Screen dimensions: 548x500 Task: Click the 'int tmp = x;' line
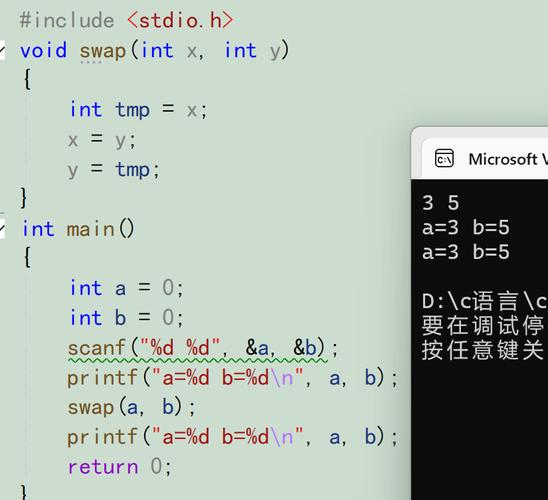pos(138,110)
